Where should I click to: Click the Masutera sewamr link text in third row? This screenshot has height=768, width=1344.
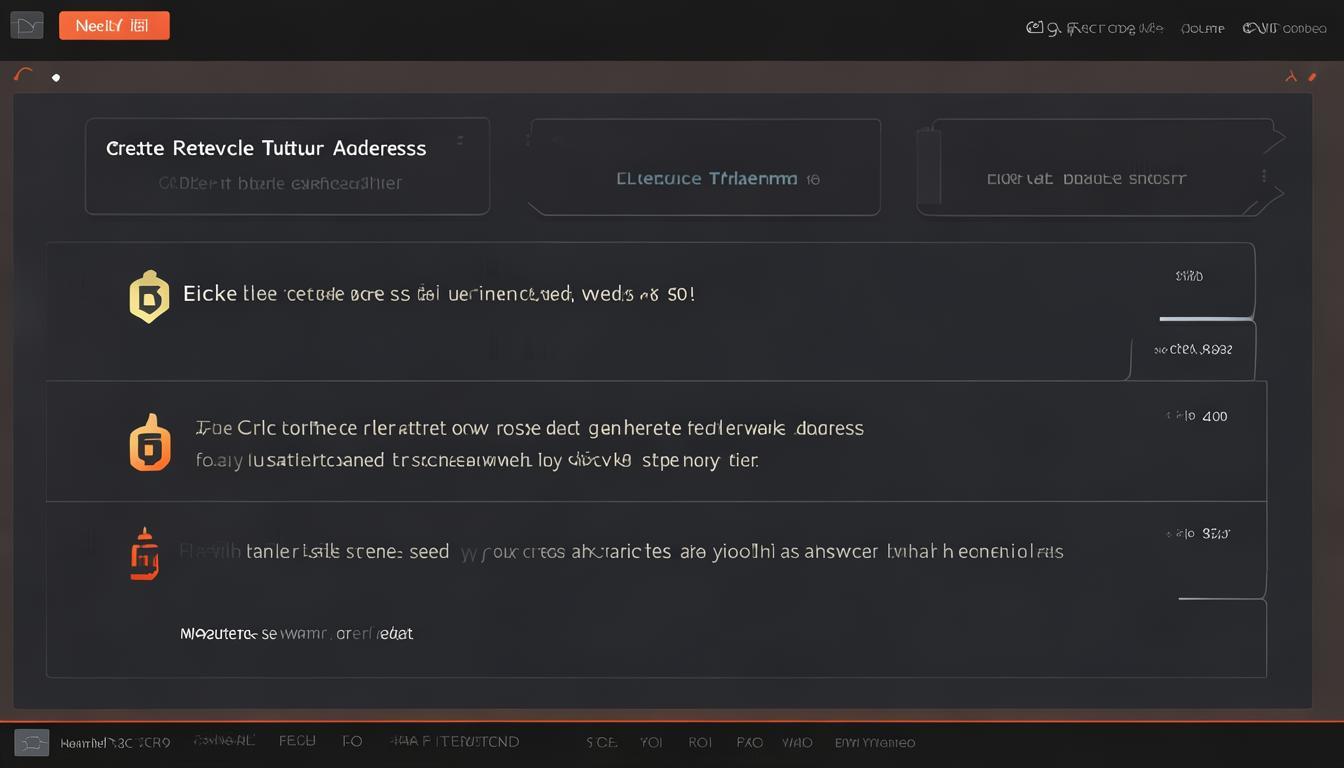tap(296, 633)
